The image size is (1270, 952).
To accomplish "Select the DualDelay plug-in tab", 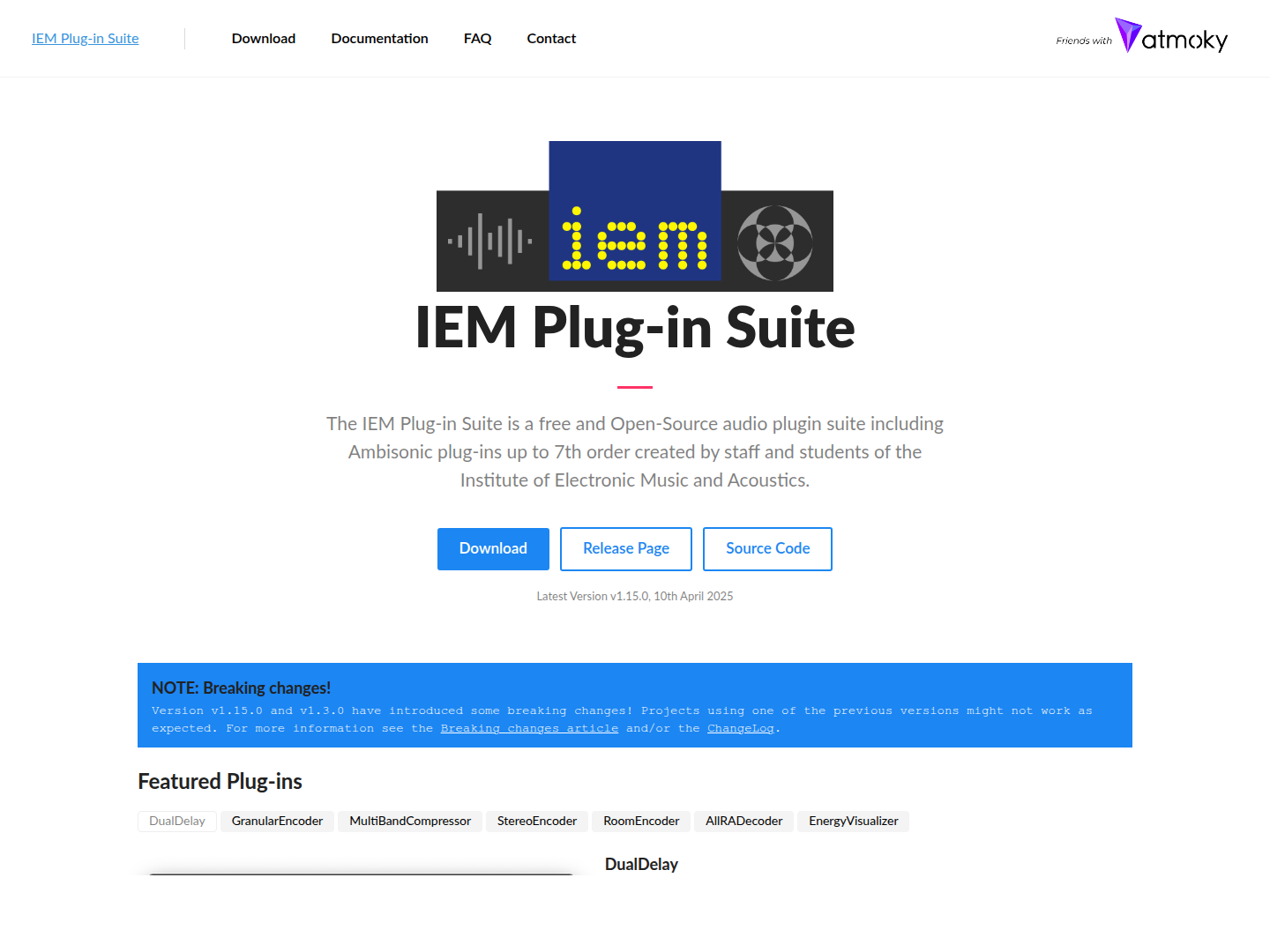I will point(177,821).
